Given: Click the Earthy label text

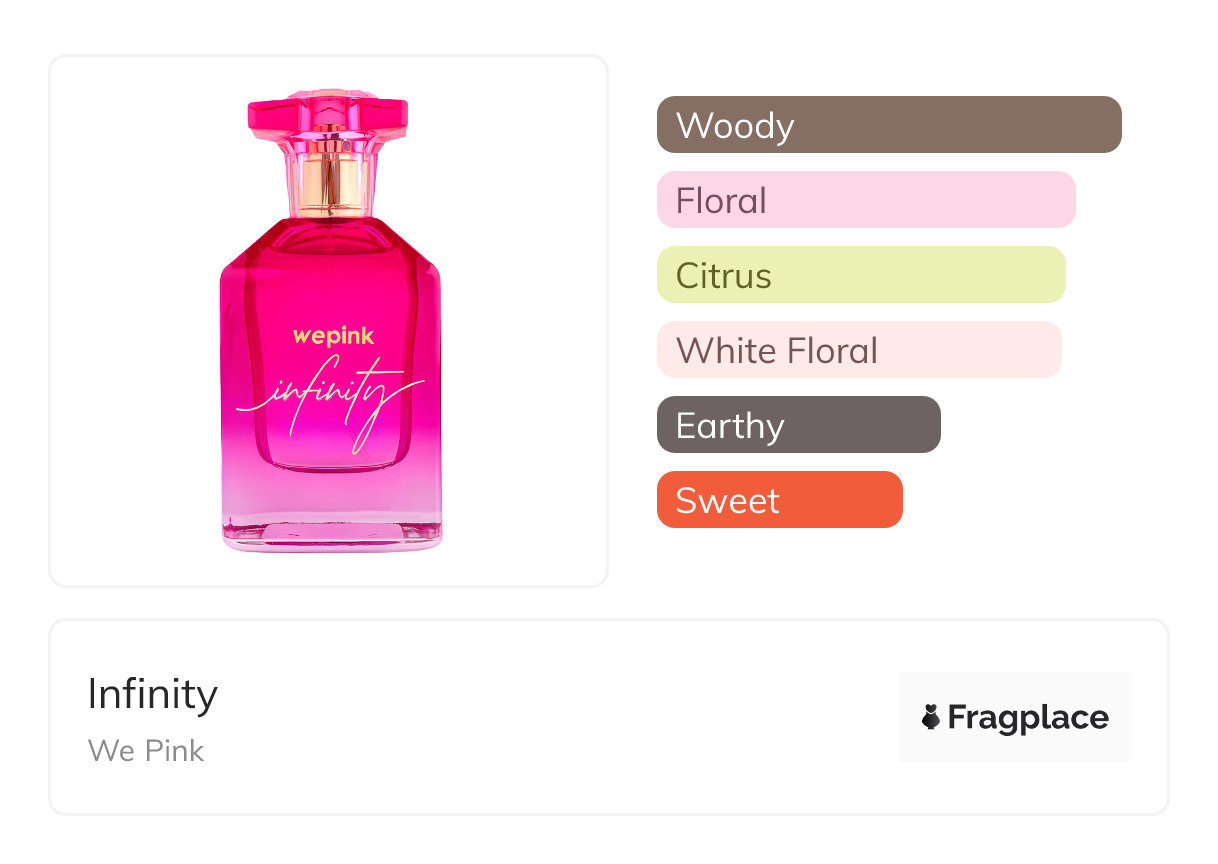Looking at the screenshot, I should 730,426.
